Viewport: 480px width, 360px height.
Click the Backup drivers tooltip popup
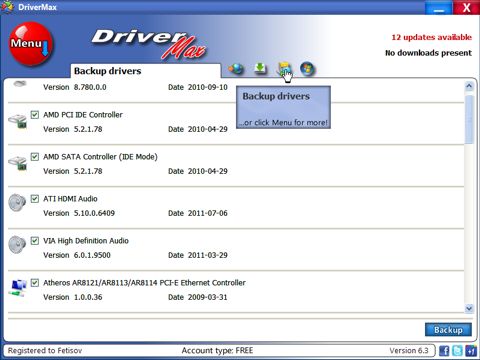(x=283, y=107)
